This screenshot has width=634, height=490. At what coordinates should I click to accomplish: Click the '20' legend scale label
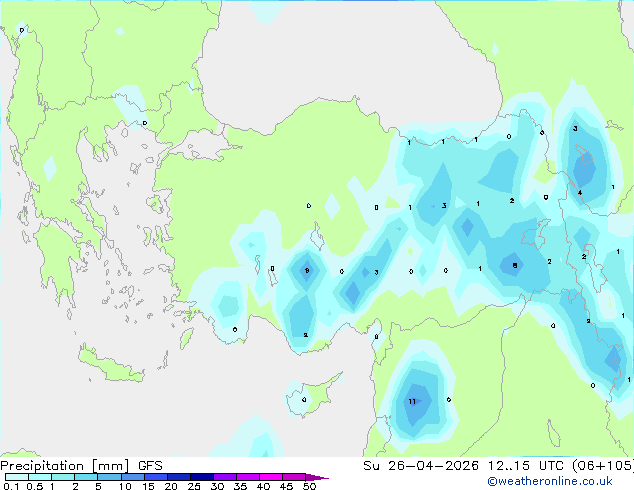[171, 486]
